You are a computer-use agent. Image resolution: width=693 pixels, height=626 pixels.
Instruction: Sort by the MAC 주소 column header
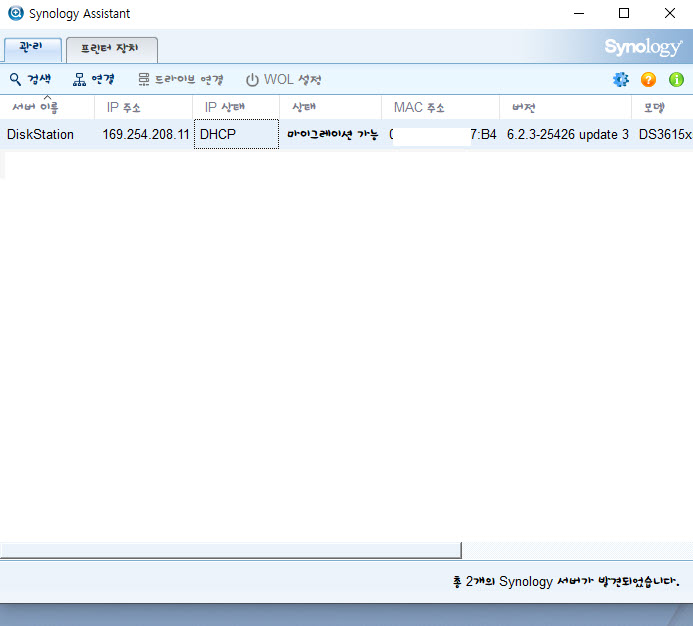click(x=441, y=107)
